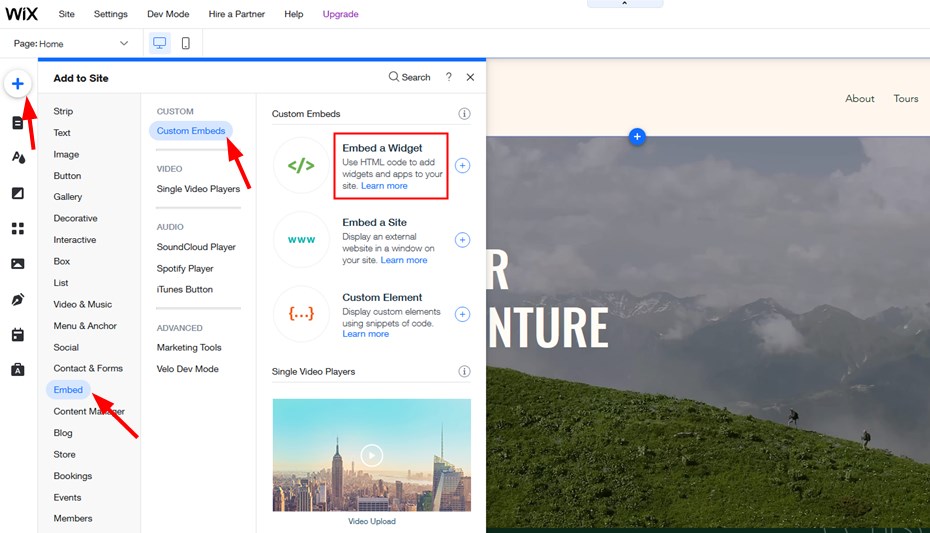Click the Wix logo
The width and height of the screenshot is (930, 533).
21,14
